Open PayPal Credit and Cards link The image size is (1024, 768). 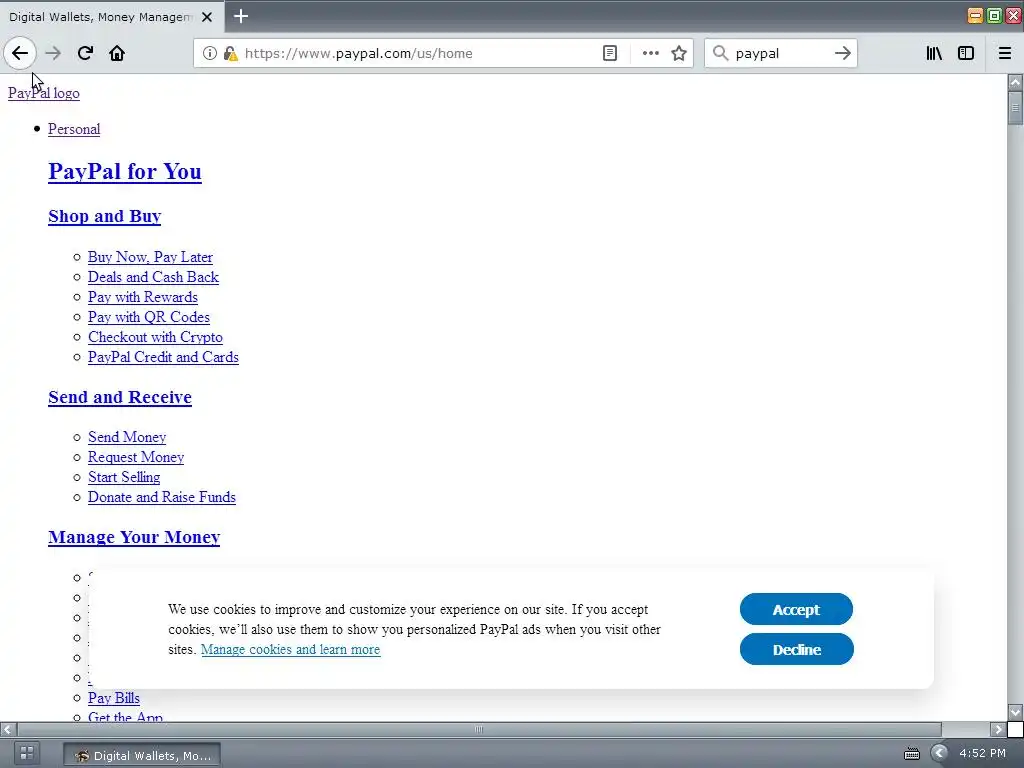163,357
